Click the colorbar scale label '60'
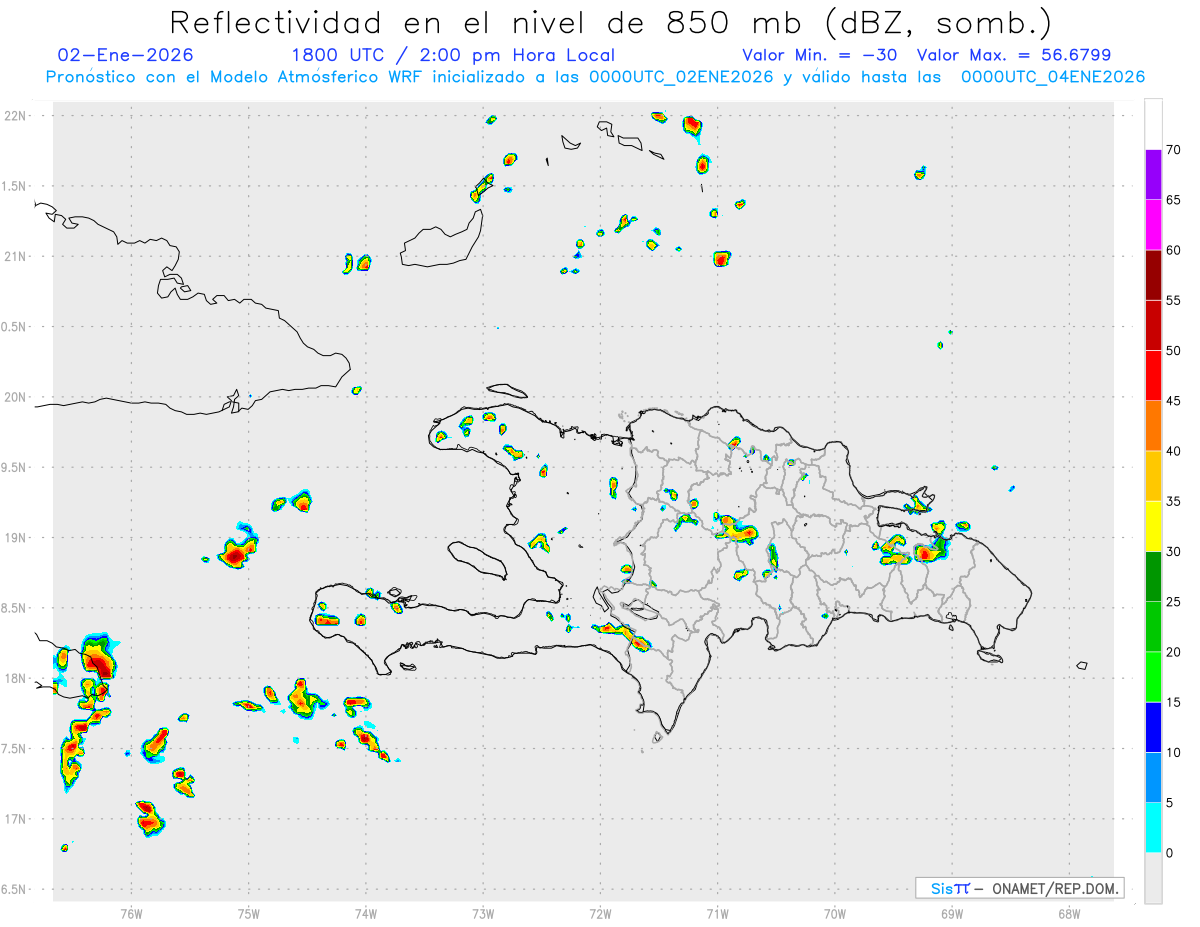Screen dimensions: 1200x927 click(1174, 250)
